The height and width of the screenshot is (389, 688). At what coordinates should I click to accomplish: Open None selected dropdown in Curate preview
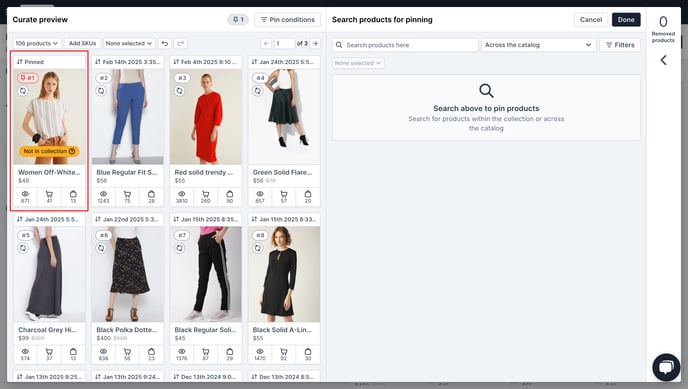pos(129,43)
